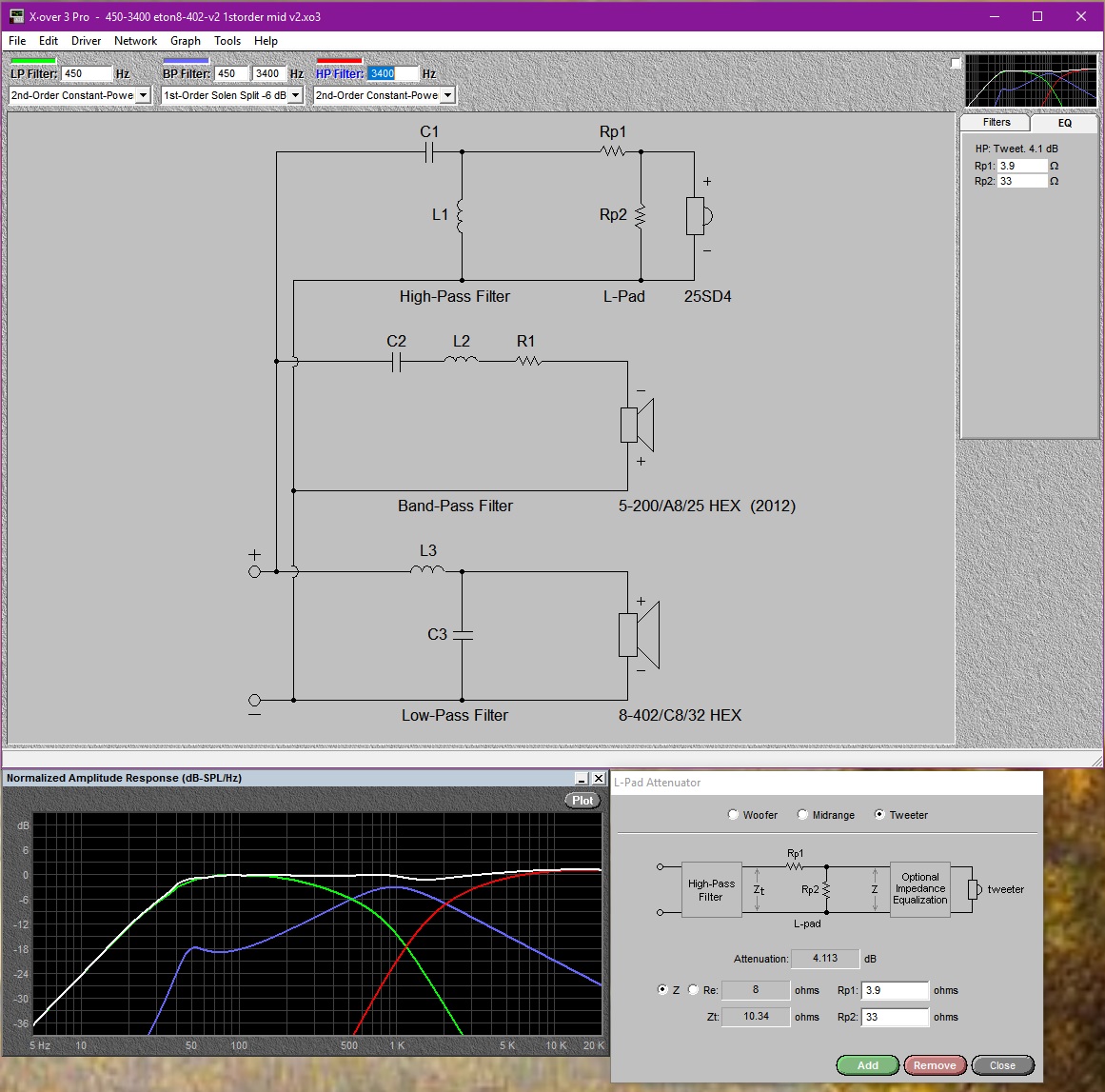Image resolution: width=1105 pixels, height=1092 pixels.
Task: Click the Low-Pass Filter label in schematic
Action: (455, 715)
